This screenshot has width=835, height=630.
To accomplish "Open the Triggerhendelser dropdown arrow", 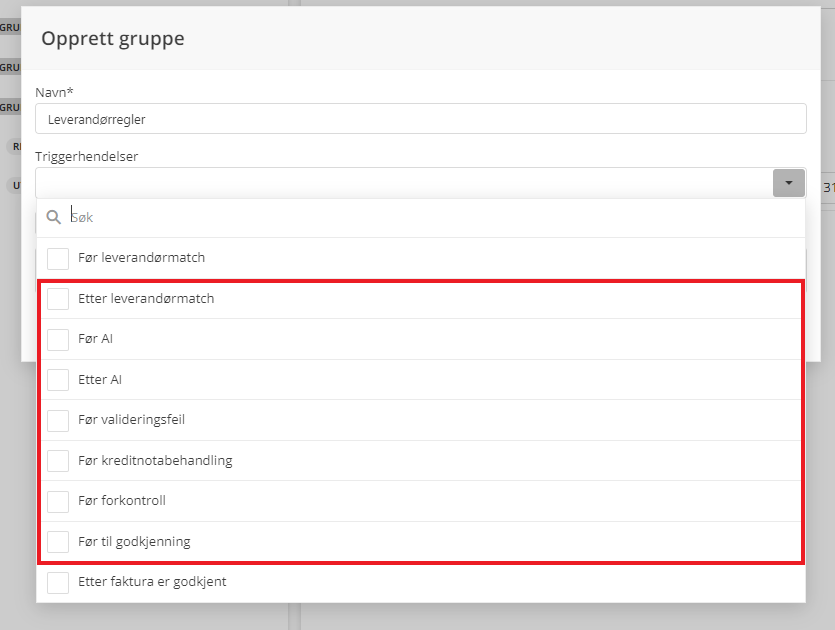I will coord(788,183).
